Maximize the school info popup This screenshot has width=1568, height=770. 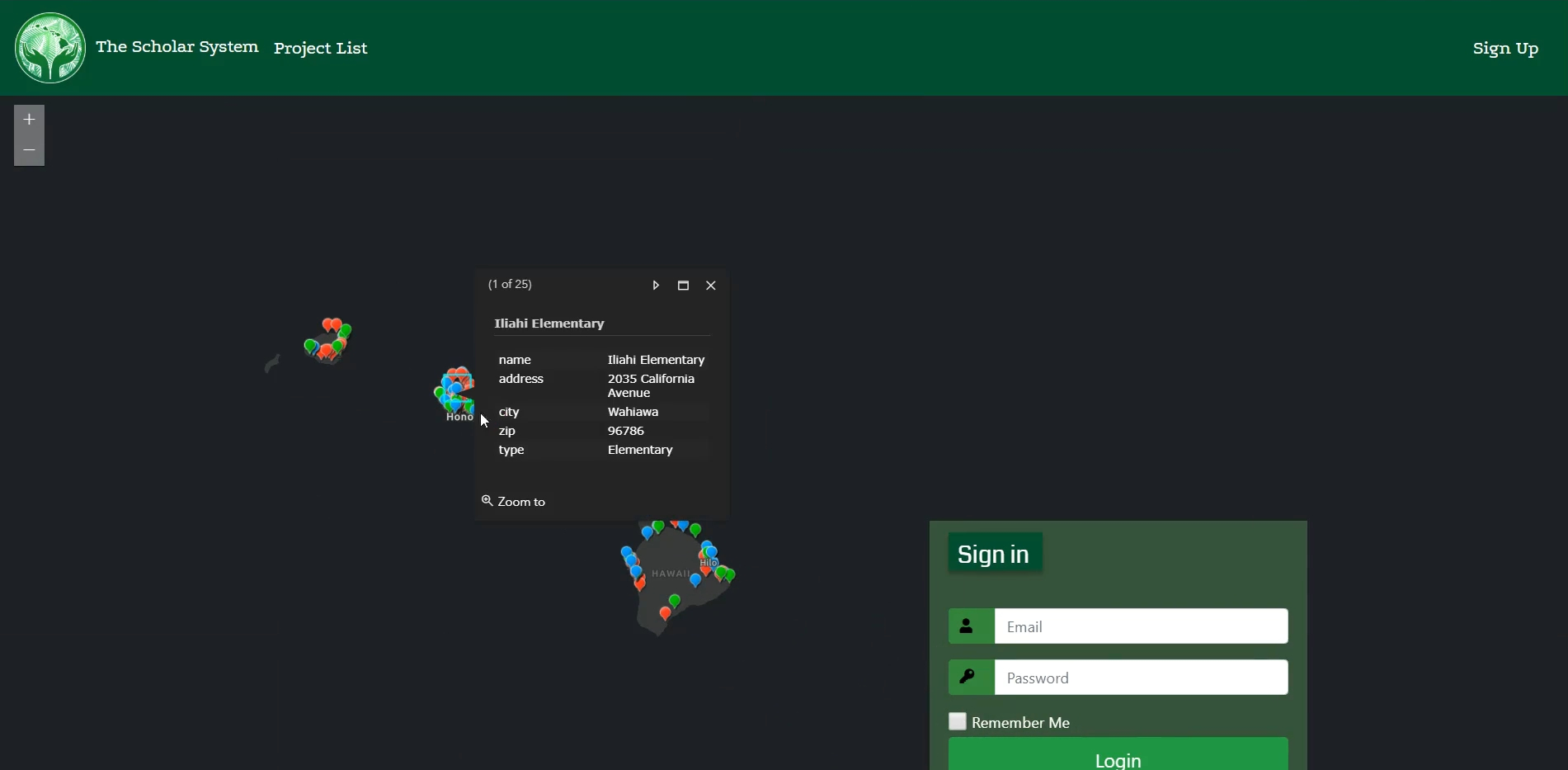683,286
